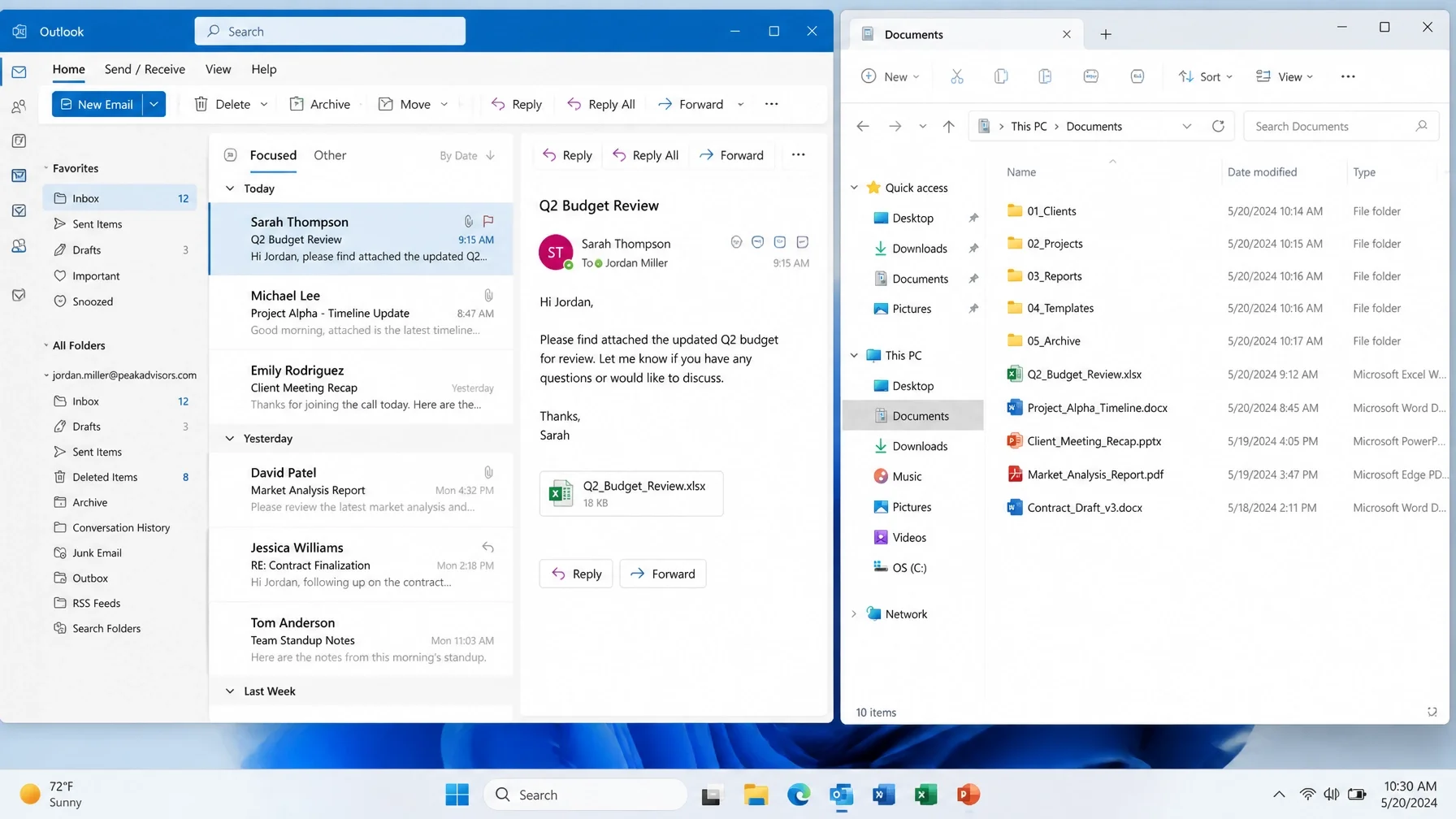Click the Share icon in File Explorer toolbar
The image size is (1456, 819).
point(1137,76)
